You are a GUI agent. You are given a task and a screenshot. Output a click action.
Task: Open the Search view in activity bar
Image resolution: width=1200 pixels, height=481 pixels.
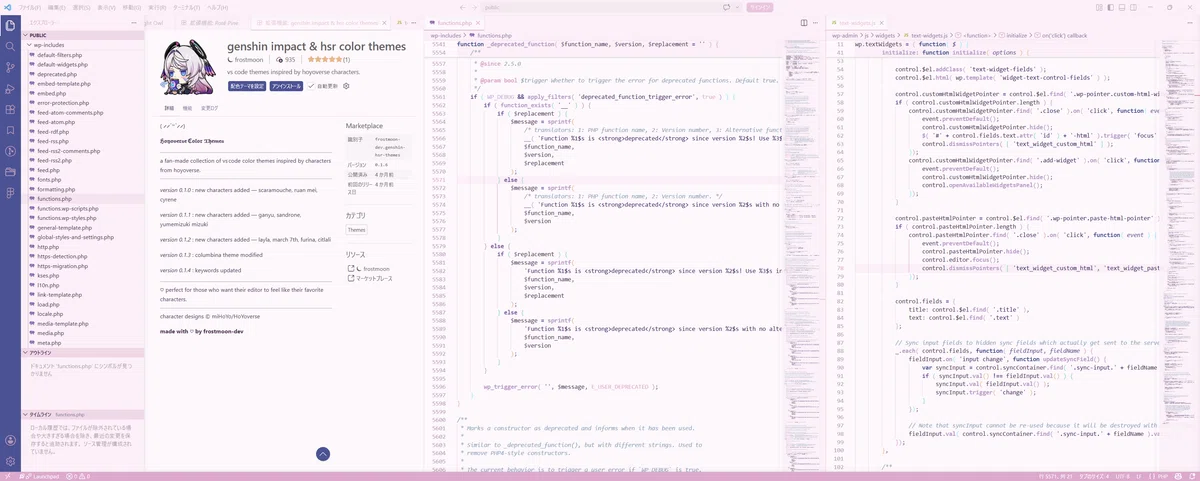[10, 46]
